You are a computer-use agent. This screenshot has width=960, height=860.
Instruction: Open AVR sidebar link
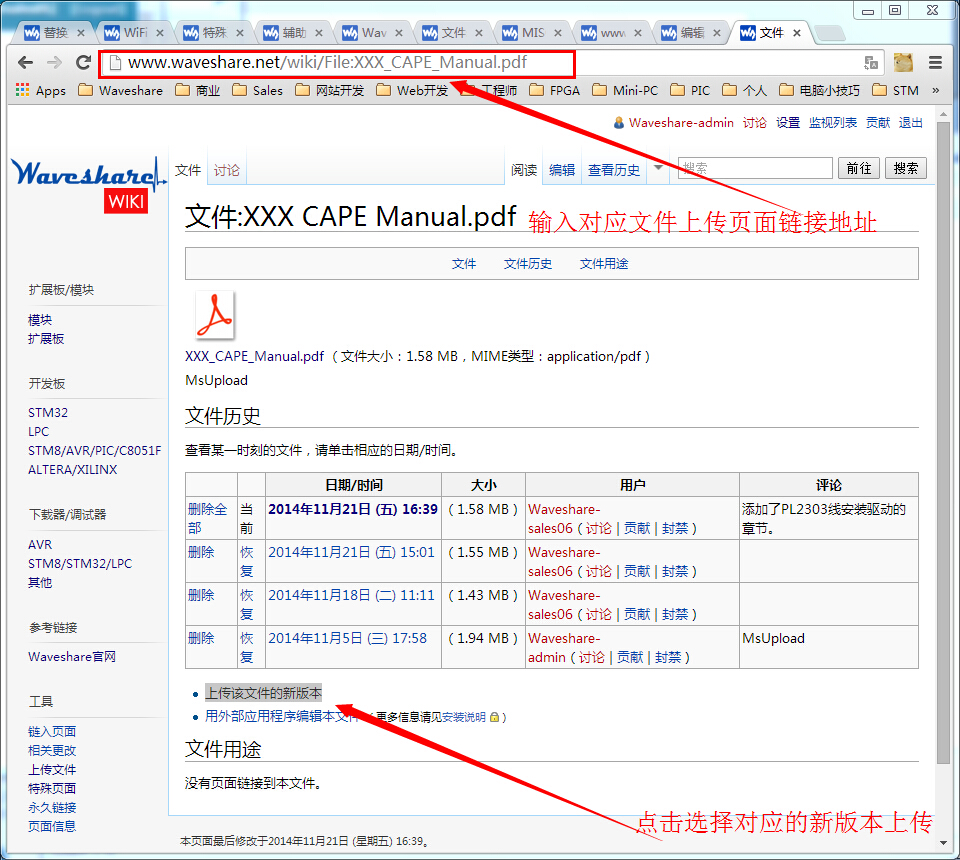click(40, 545)
